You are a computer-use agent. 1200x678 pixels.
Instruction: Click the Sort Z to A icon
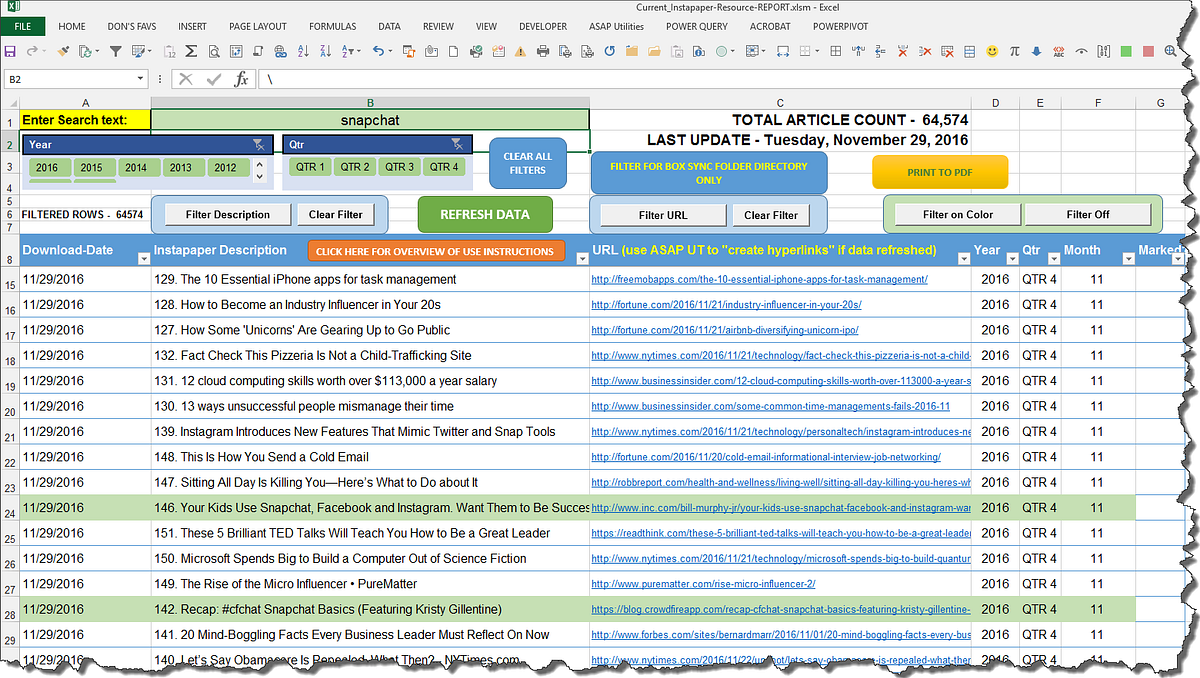(x=326, y=51)
